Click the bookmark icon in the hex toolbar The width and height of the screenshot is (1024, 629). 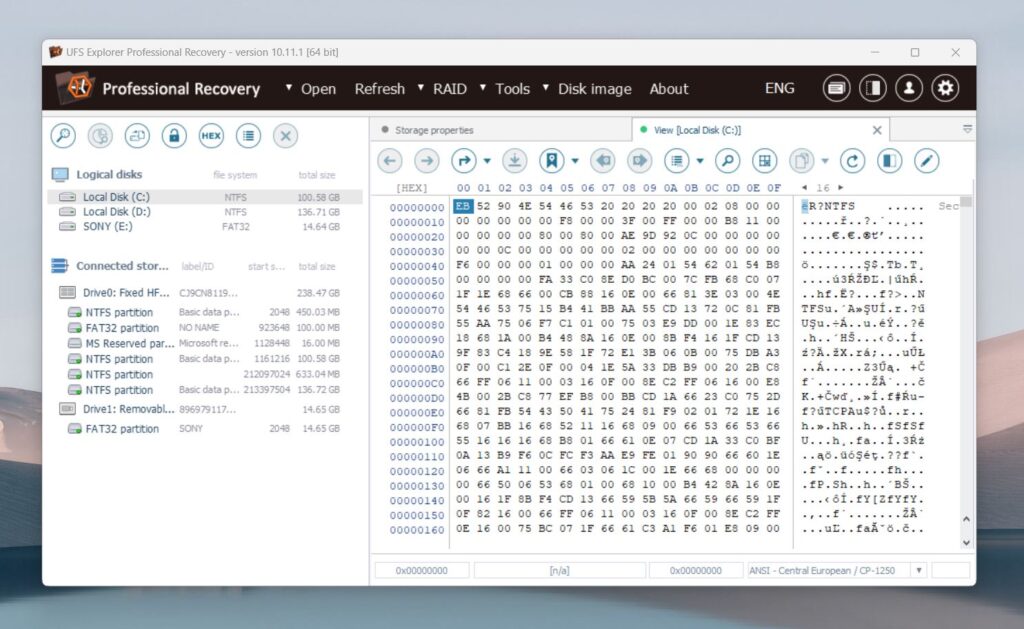point(549,160)
